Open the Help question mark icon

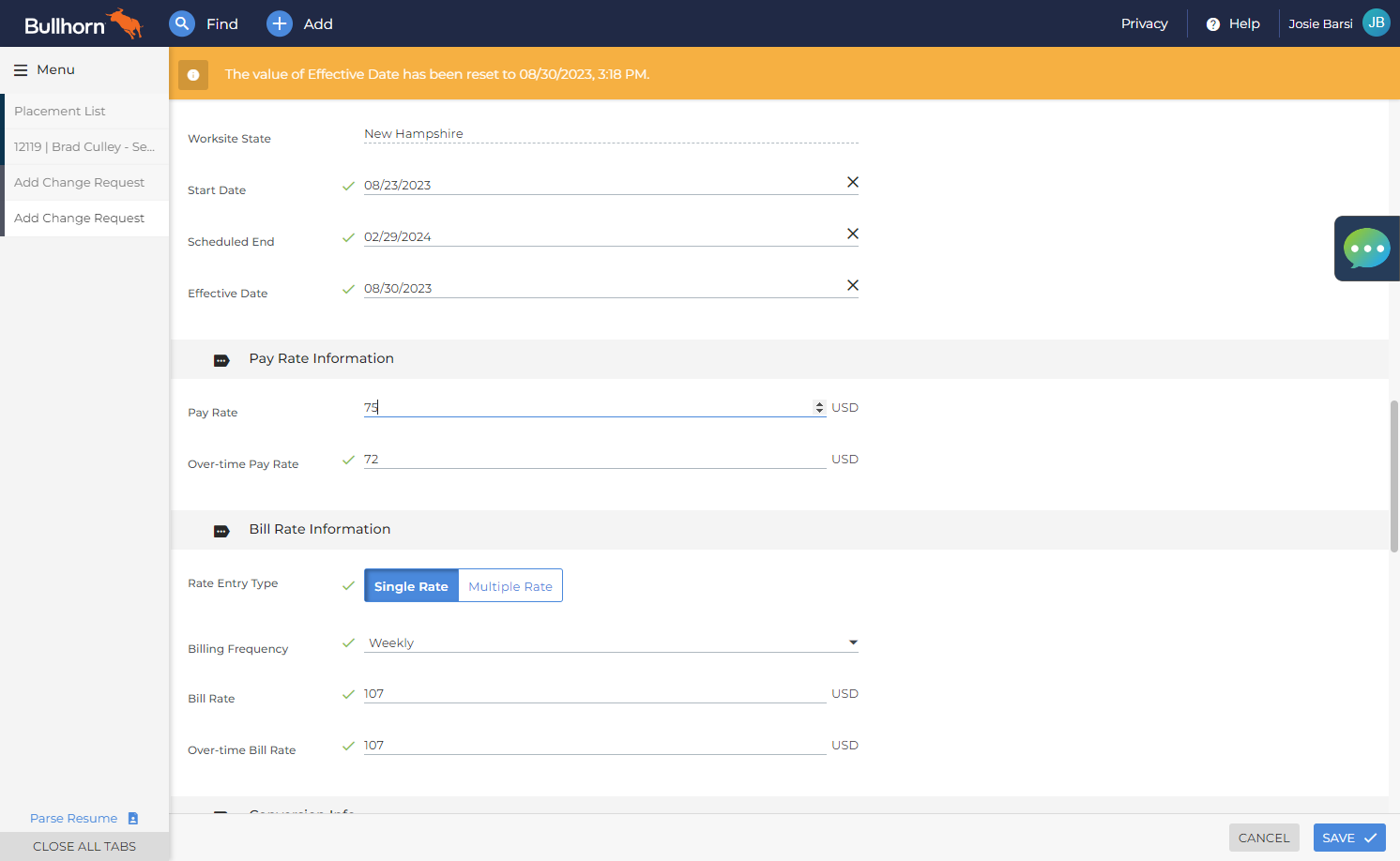tap(1212, 24)
